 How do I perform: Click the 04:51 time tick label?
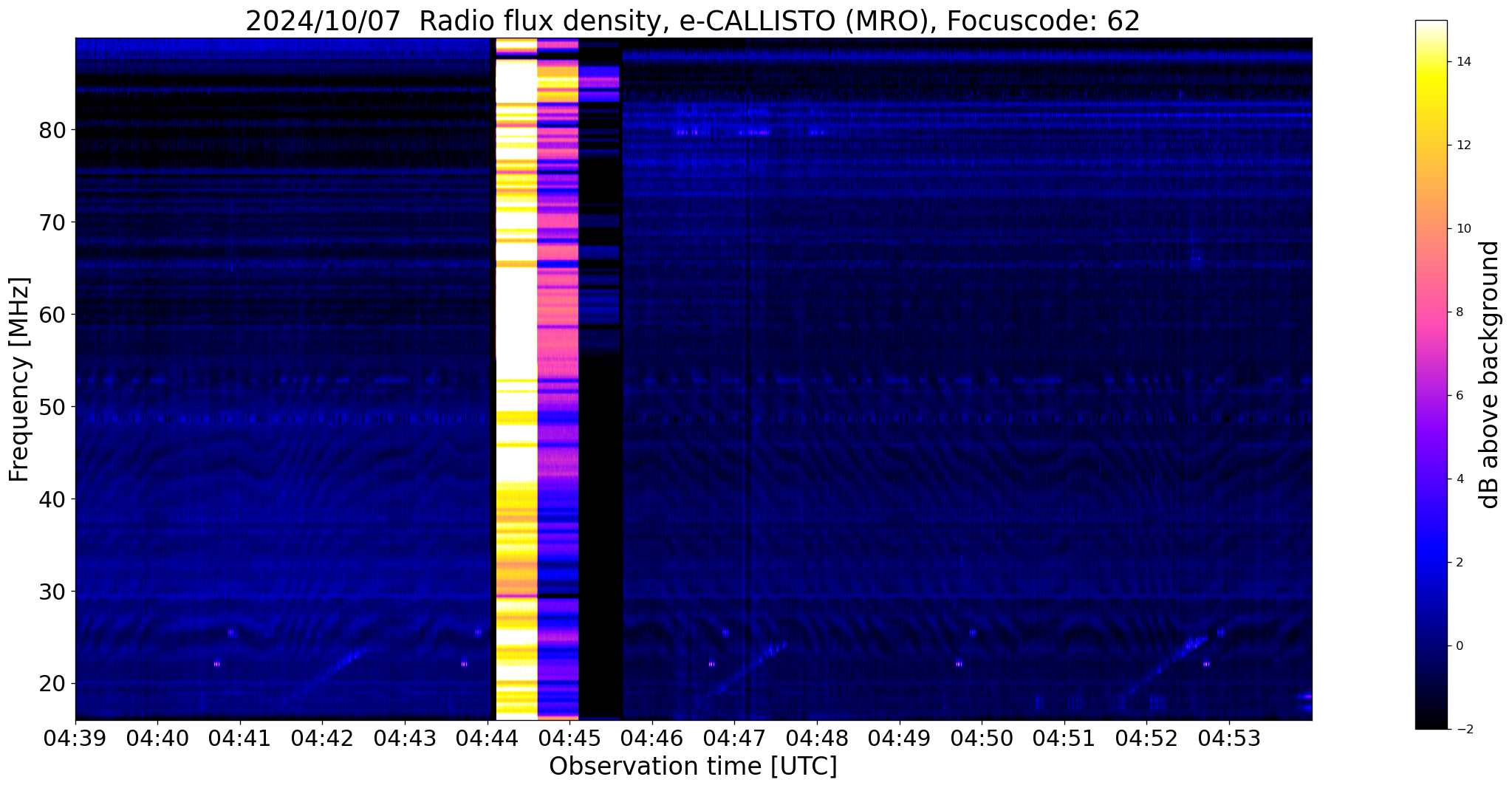[1064, 738]
